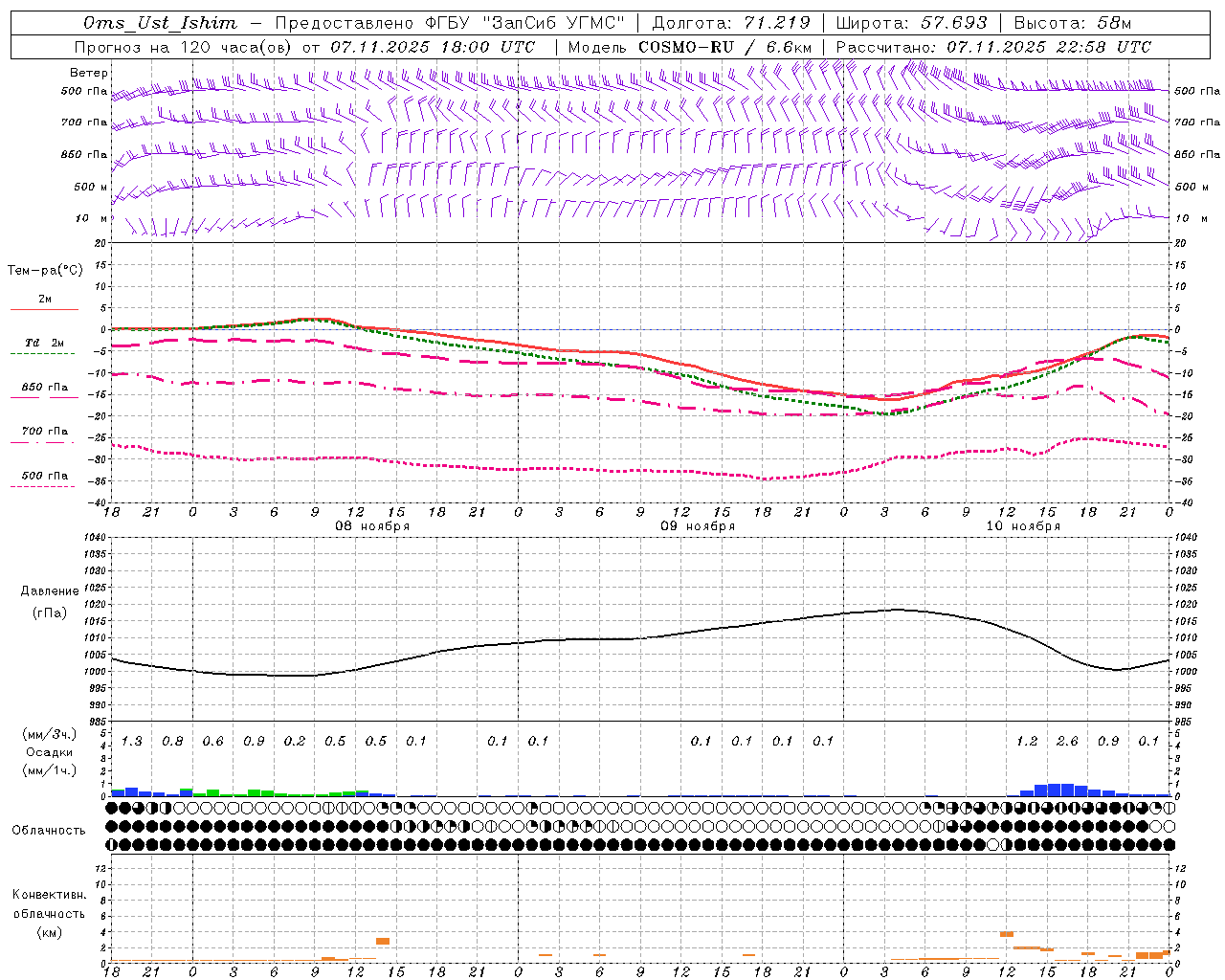The height and width of the screenshot is (980, 1225).
Task: Select the (мм/1ч.) units label
Action: pos(50,770)
